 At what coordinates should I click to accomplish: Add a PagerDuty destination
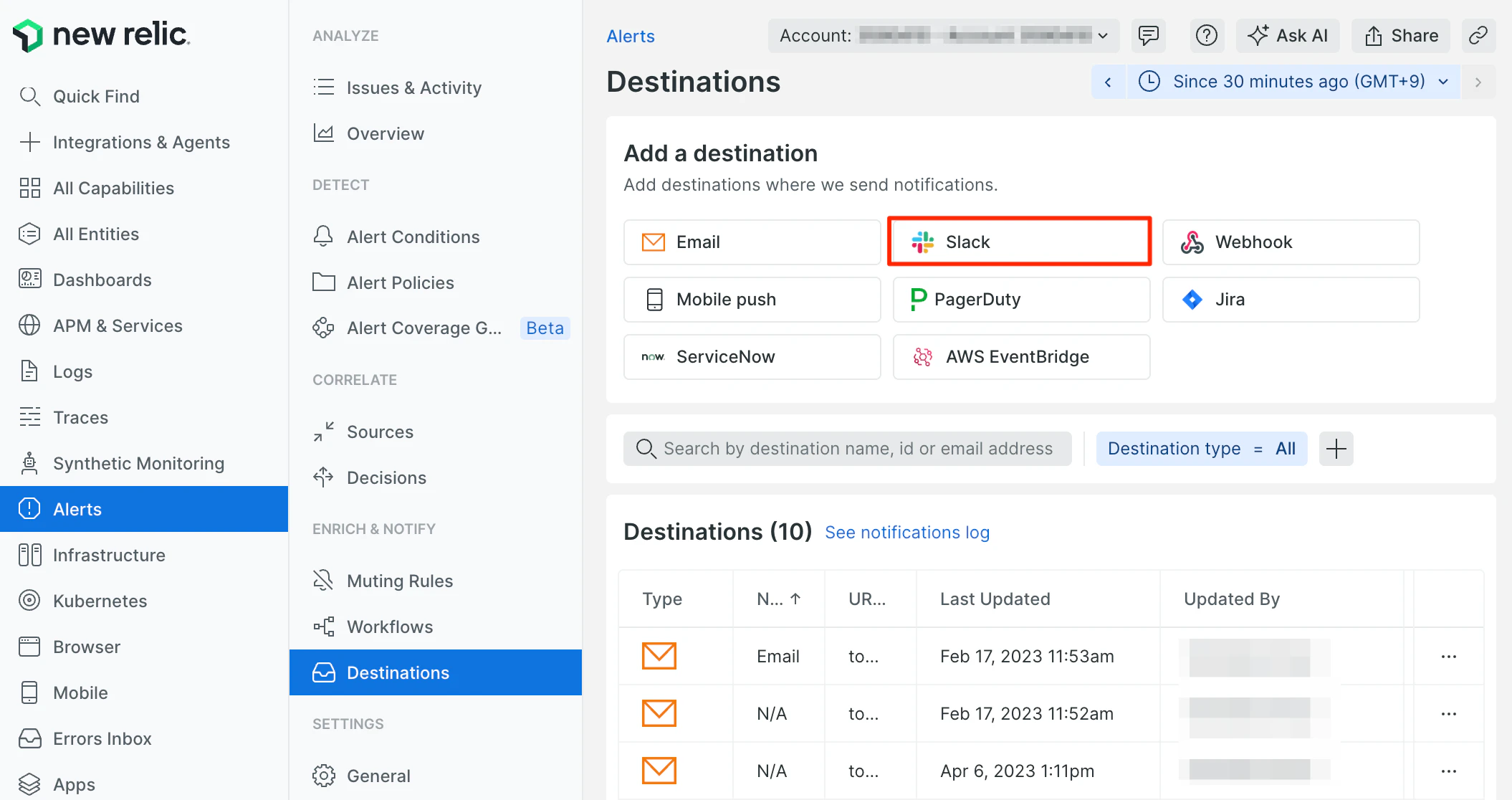[1021, 300]
